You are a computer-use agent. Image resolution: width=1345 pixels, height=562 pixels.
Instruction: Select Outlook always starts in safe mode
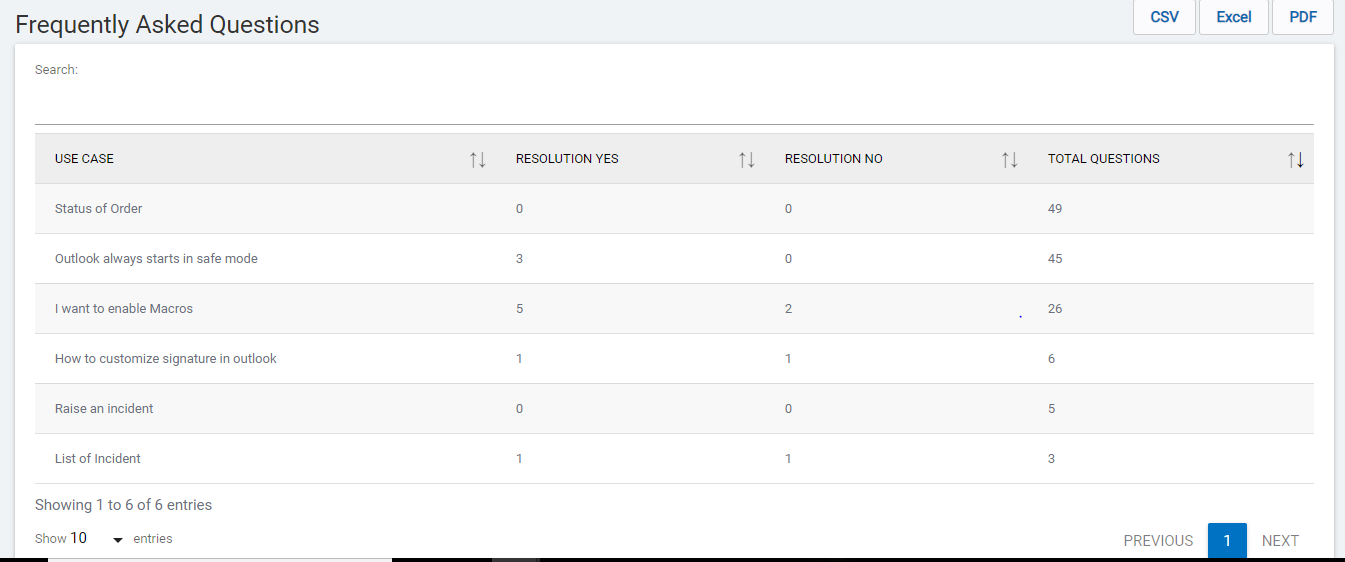pyautogui.click(x=156, y=259)
